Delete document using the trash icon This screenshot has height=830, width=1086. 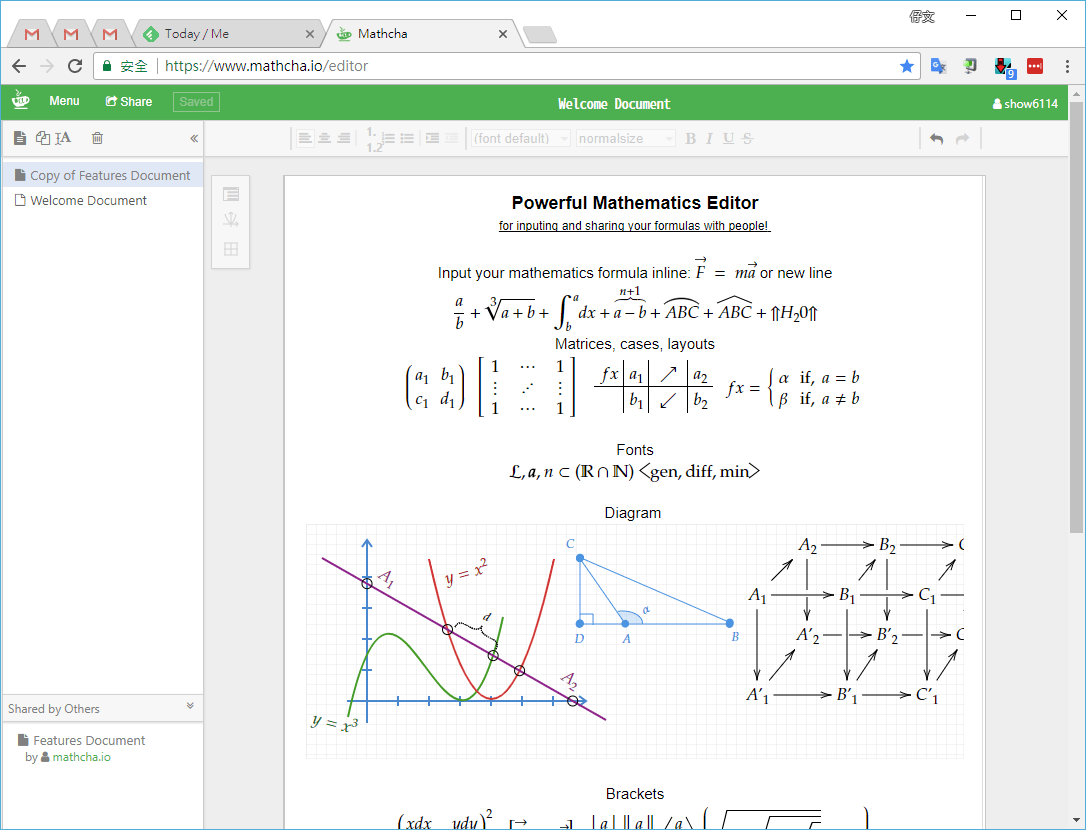tap(97, 138)
